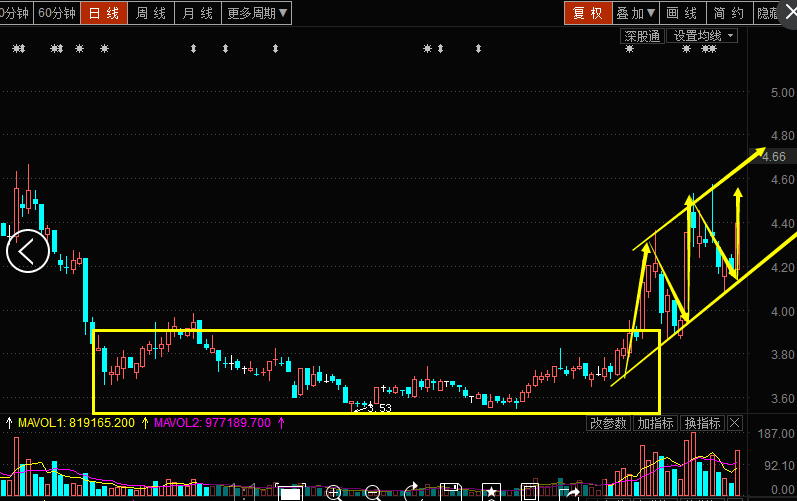
Task: Fit image to window icon
Action: pos(291,492)
